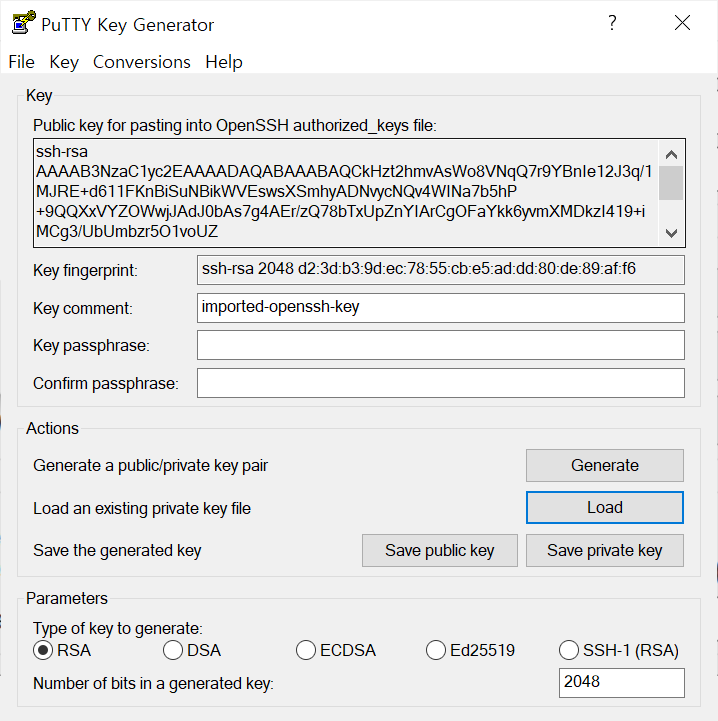Click the PuTTYgen icon in title bar
The height and width of the screenshot is (721, 718).
pyautogui.click(x=23, y=23)
